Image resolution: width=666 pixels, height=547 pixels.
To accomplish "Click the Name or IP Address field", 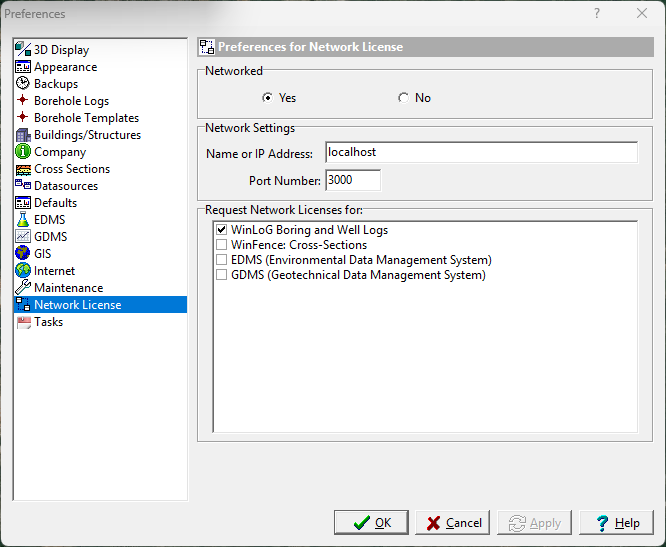I will 481,153.
